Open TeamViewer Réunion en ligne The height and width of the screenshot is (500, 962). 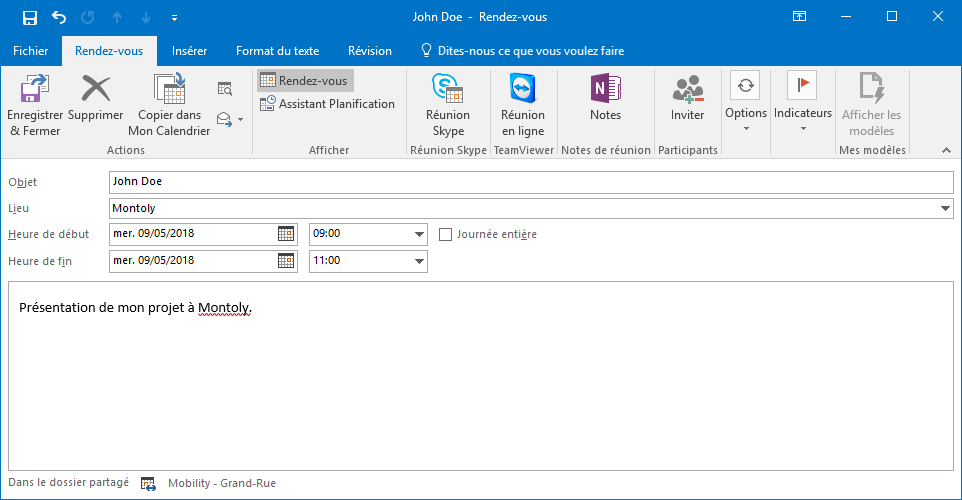tap(522, 90)
